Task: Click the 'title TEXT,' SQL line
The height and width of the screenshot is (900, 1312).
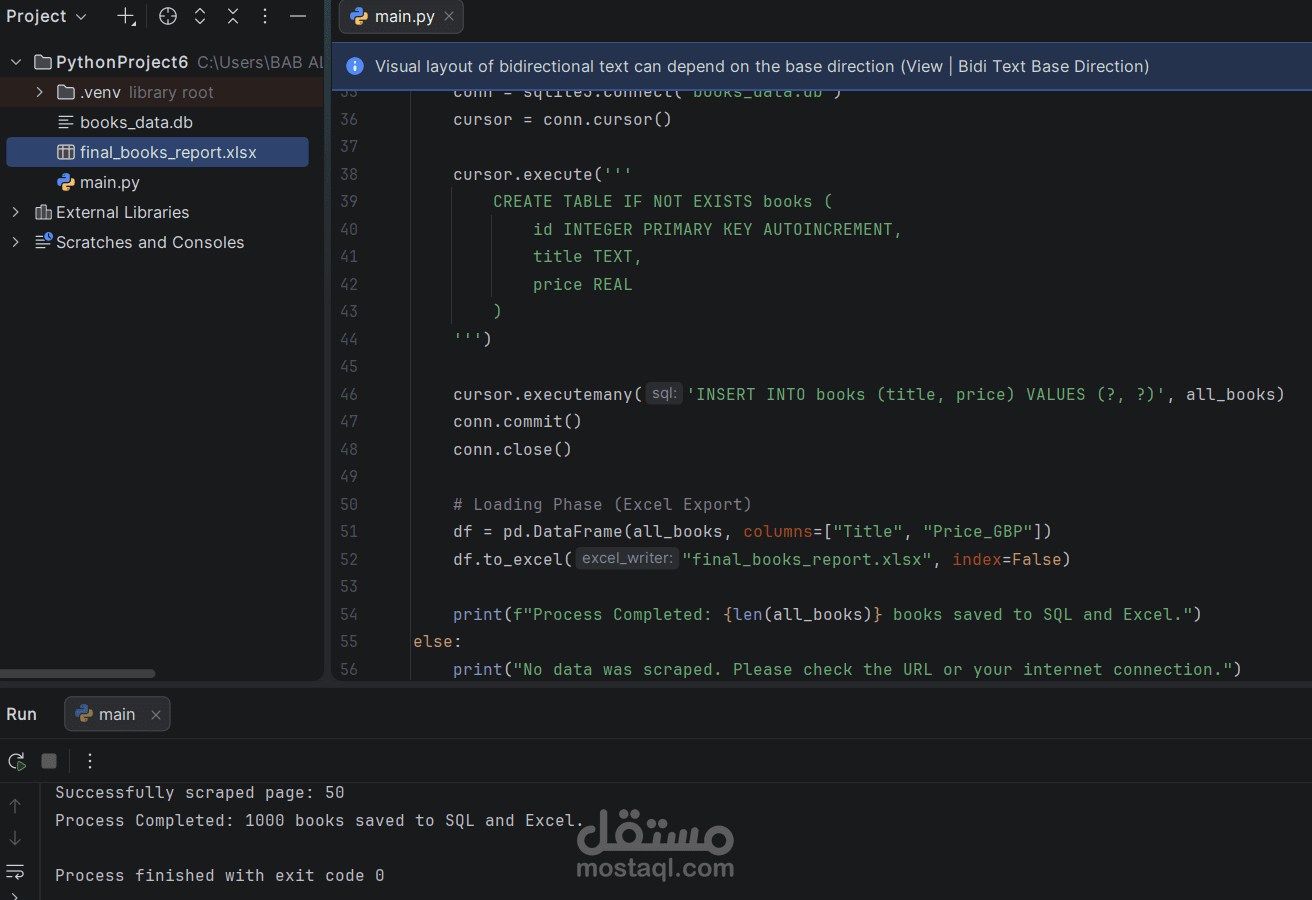Action: (587, 256)
